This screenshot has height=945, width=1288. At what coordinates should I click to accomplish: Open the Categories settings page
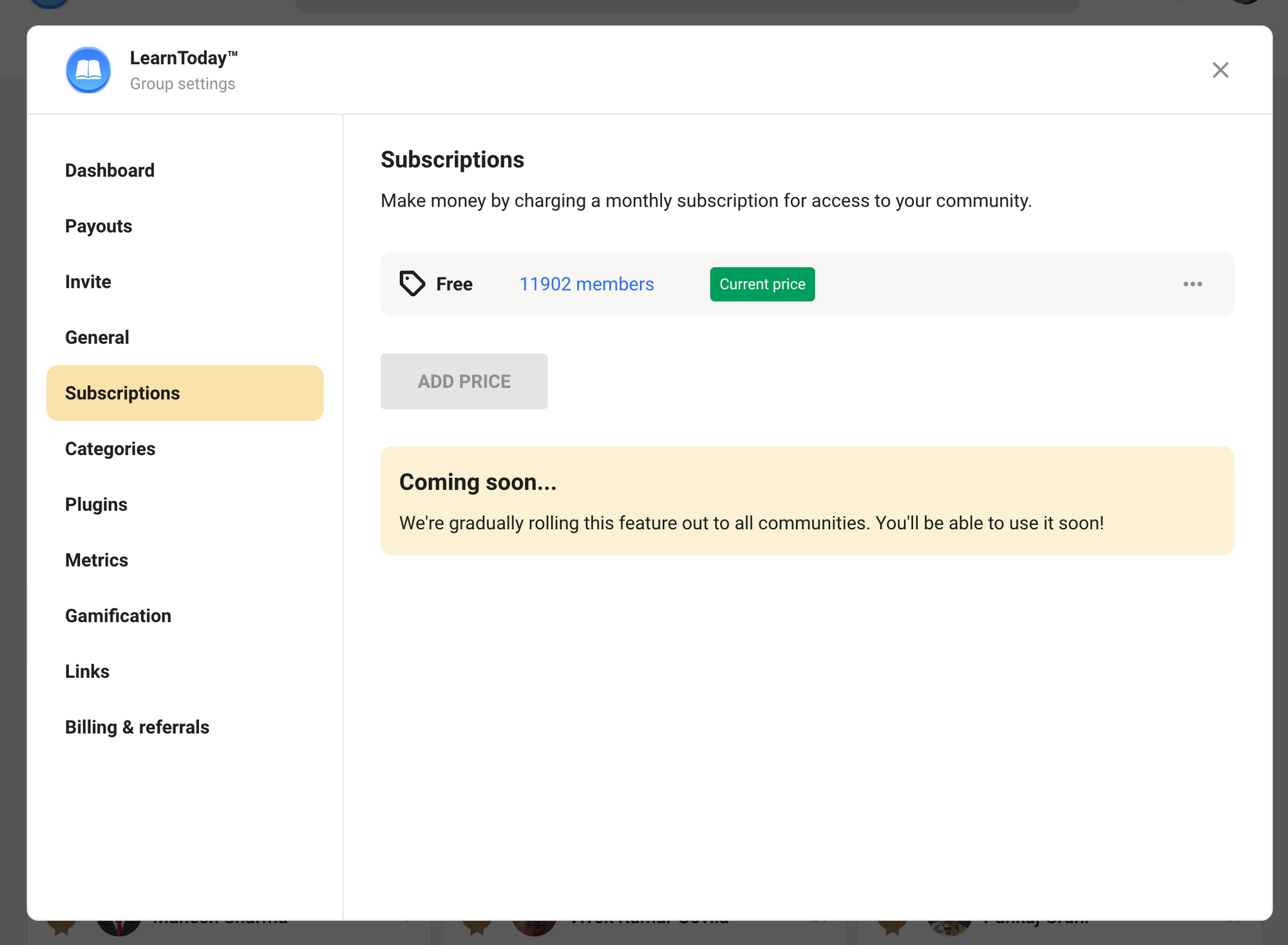tap(110, 449)
